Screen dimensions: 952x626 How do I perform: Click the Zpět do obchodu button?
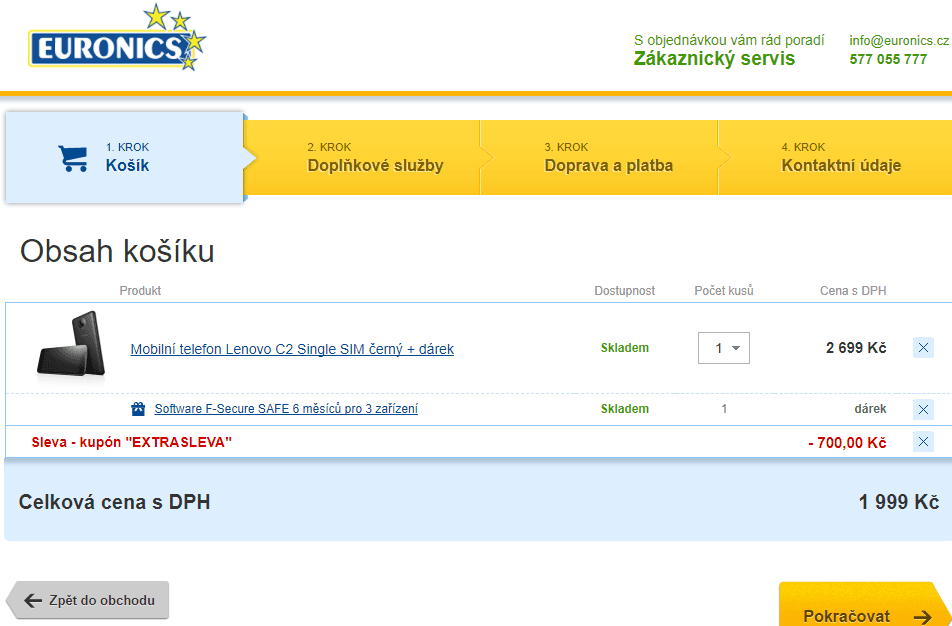(x=88, y=600)
